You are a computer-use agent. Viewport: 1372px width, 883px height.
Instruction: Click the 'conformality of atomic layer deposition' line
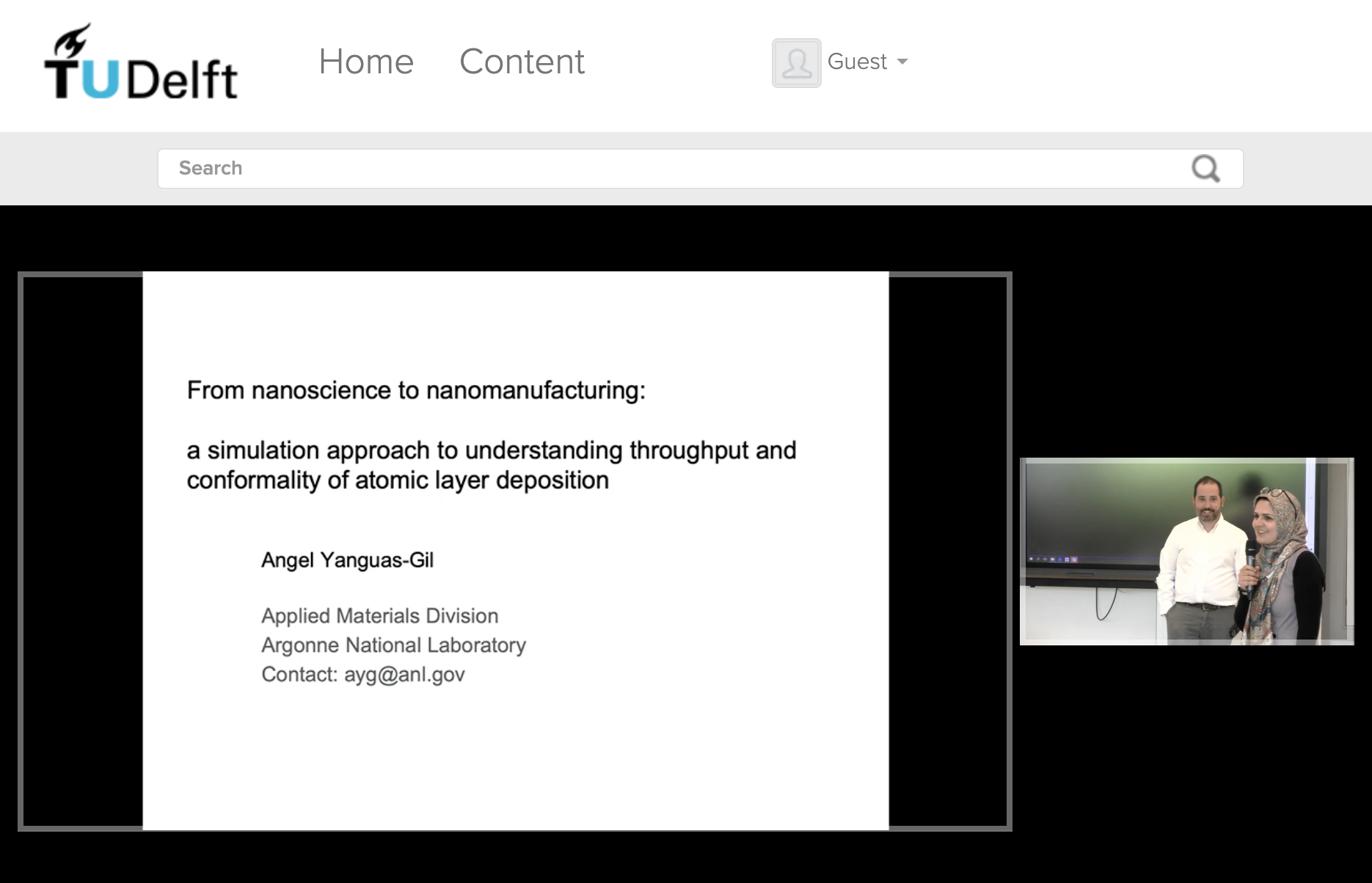[x=398, y=480]
